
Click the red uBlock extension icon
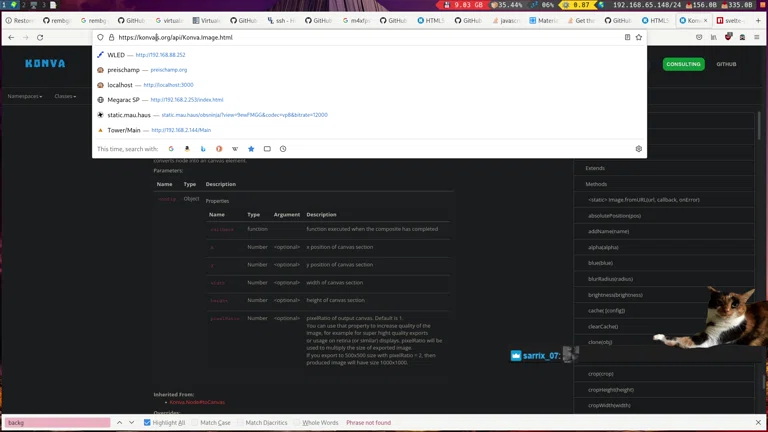coord(728,37)
